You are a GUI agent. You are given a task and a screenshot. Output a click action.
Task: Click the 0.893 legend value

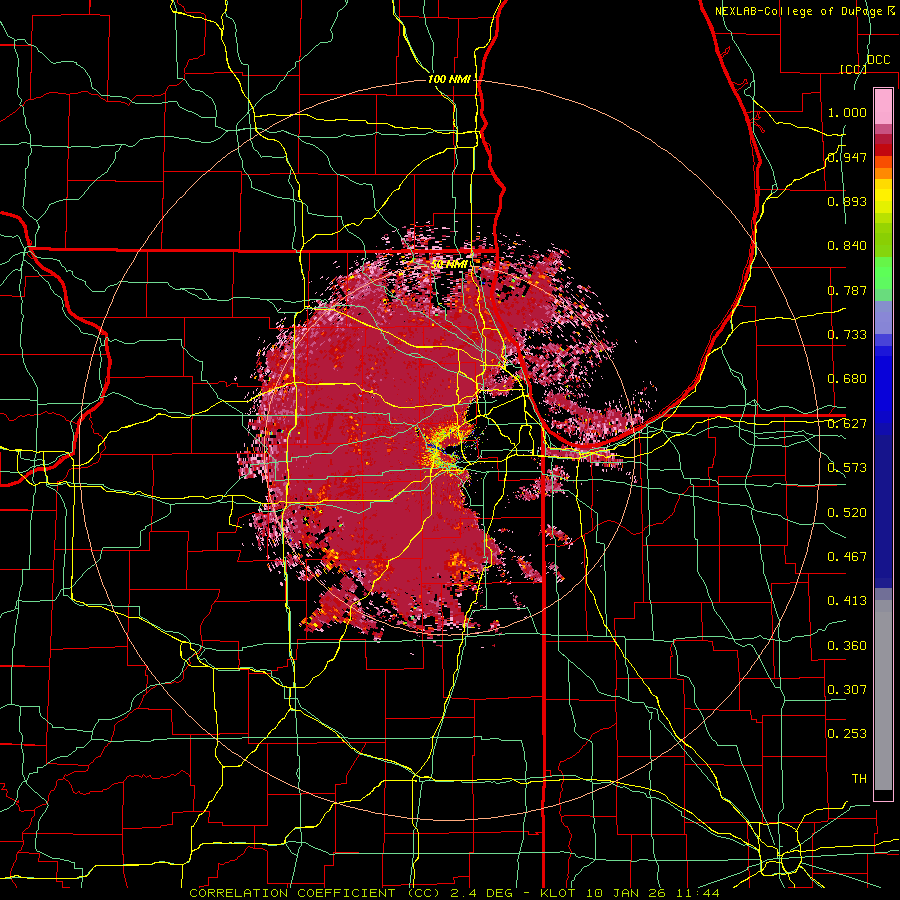(x=847, y=201)
